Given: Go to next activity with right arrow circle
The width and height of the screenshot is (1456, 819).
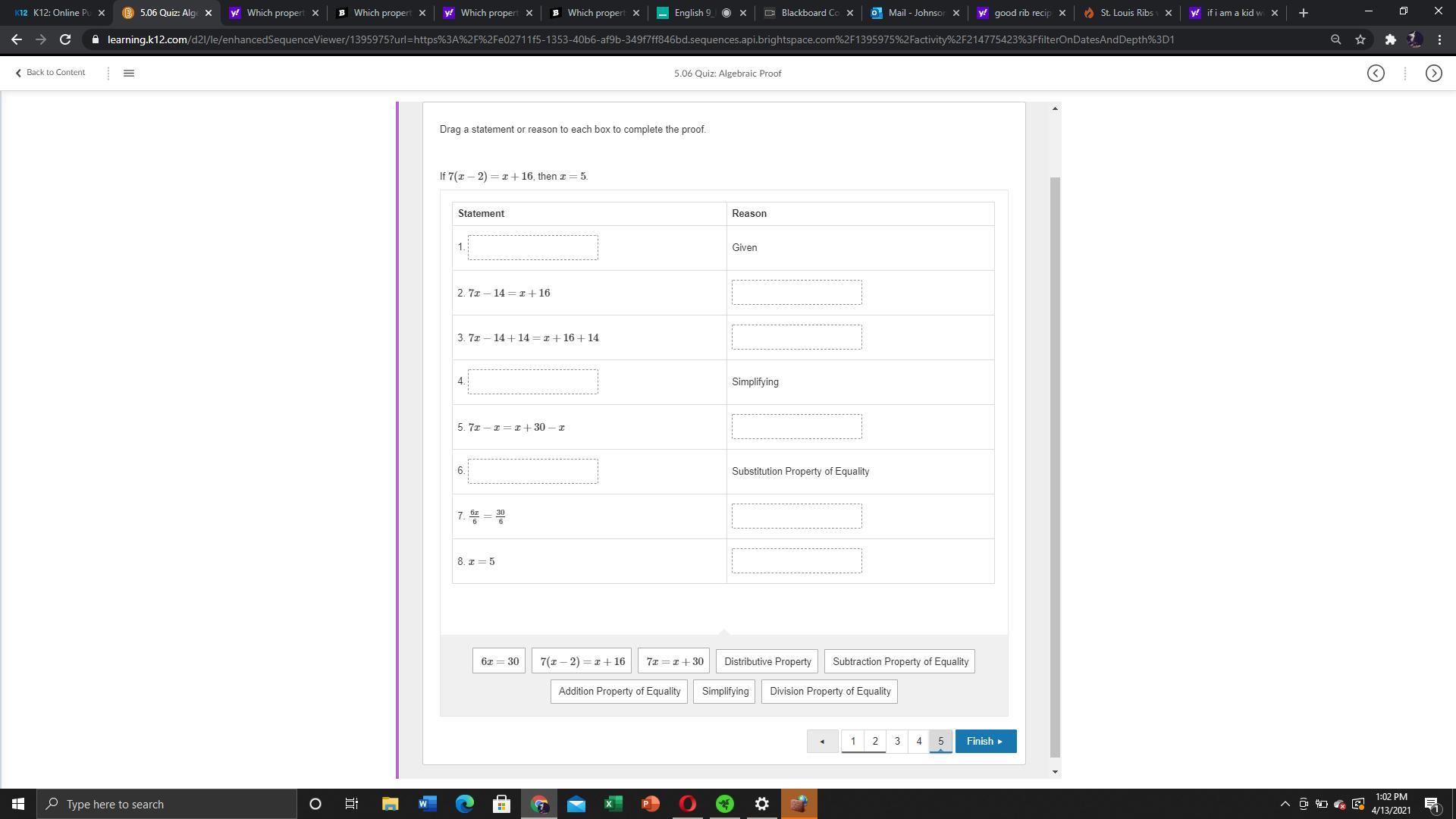Looking at the screenshot, I should pos(1433,73).
